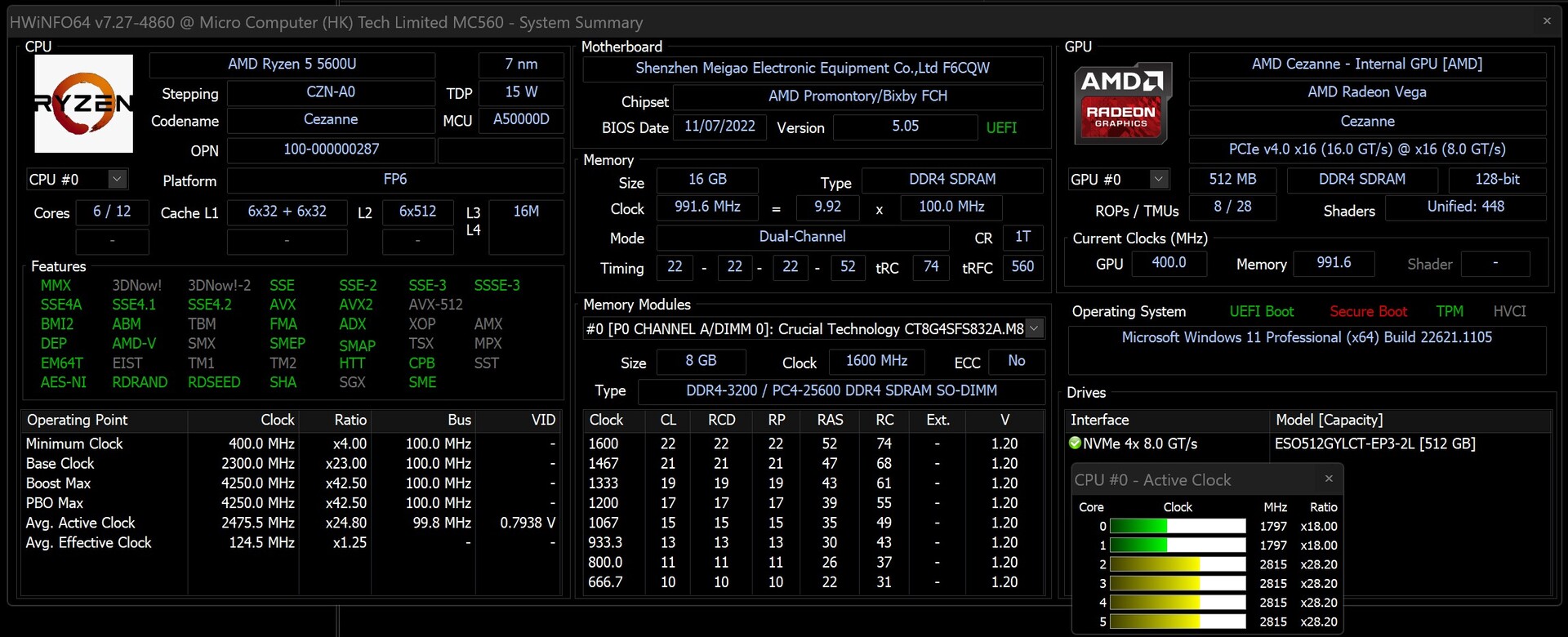Click the AMD Ryzen 5 5600U name field
This screenshot has width=1568, height=637.
(x=292, y=64)
